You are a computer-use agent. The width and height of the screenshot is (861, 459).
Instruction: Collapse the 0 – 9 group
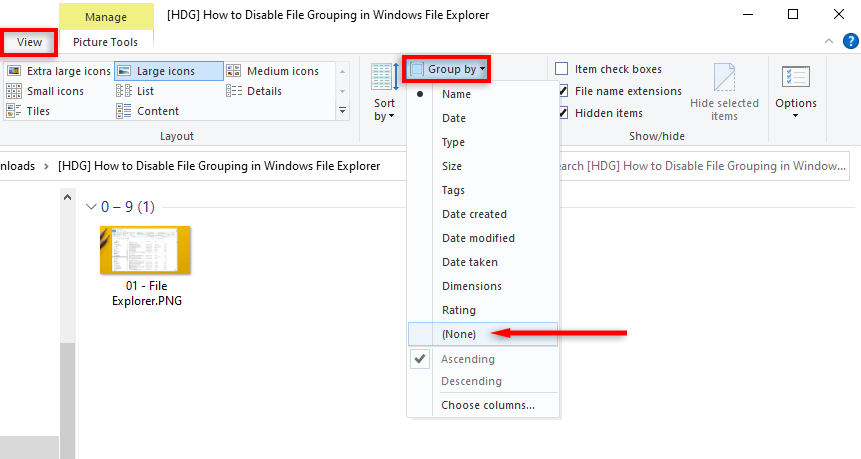click(x=93, y=207)
